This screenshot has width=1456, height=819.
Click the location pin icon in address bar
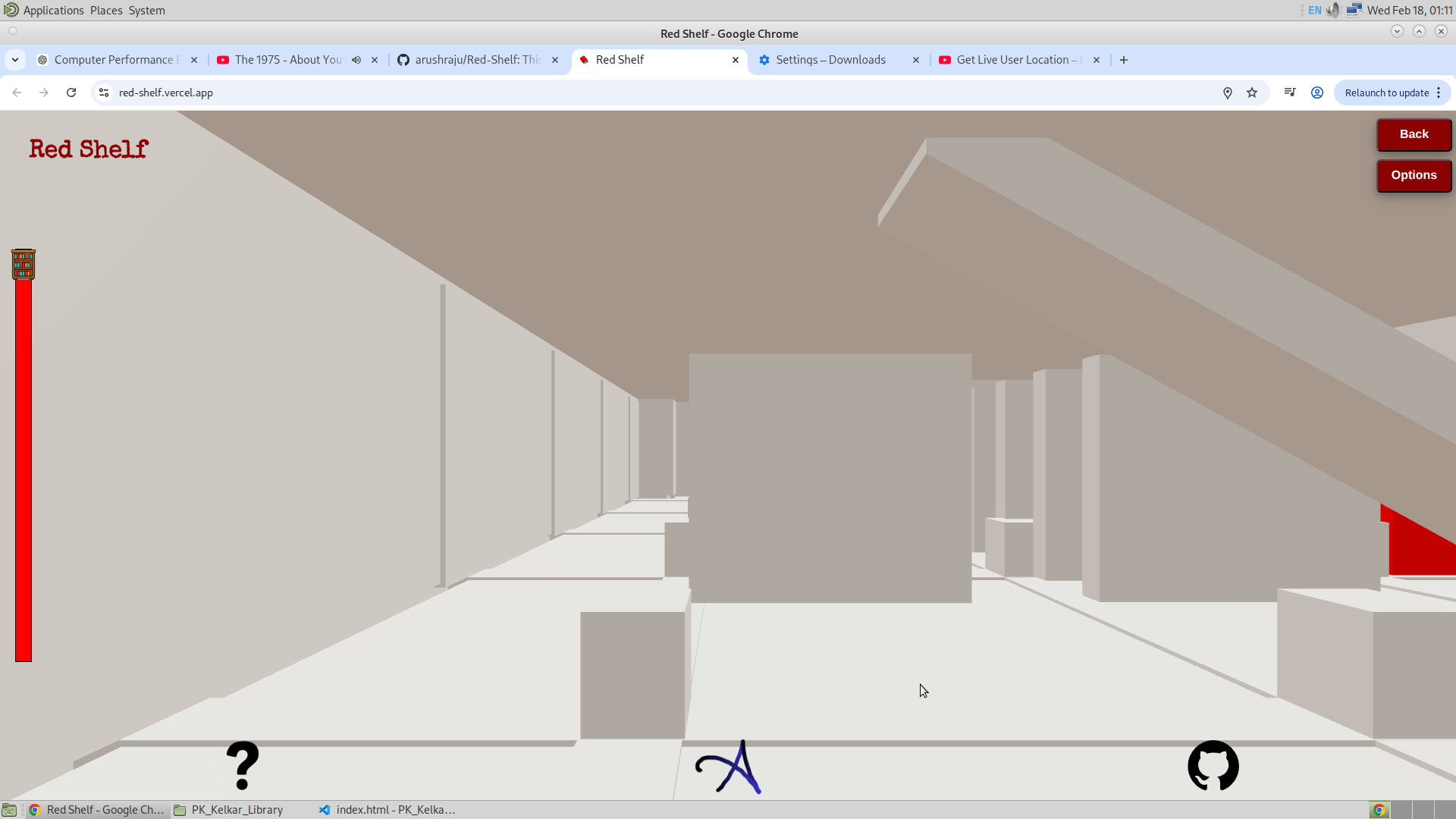[1228, 93]
